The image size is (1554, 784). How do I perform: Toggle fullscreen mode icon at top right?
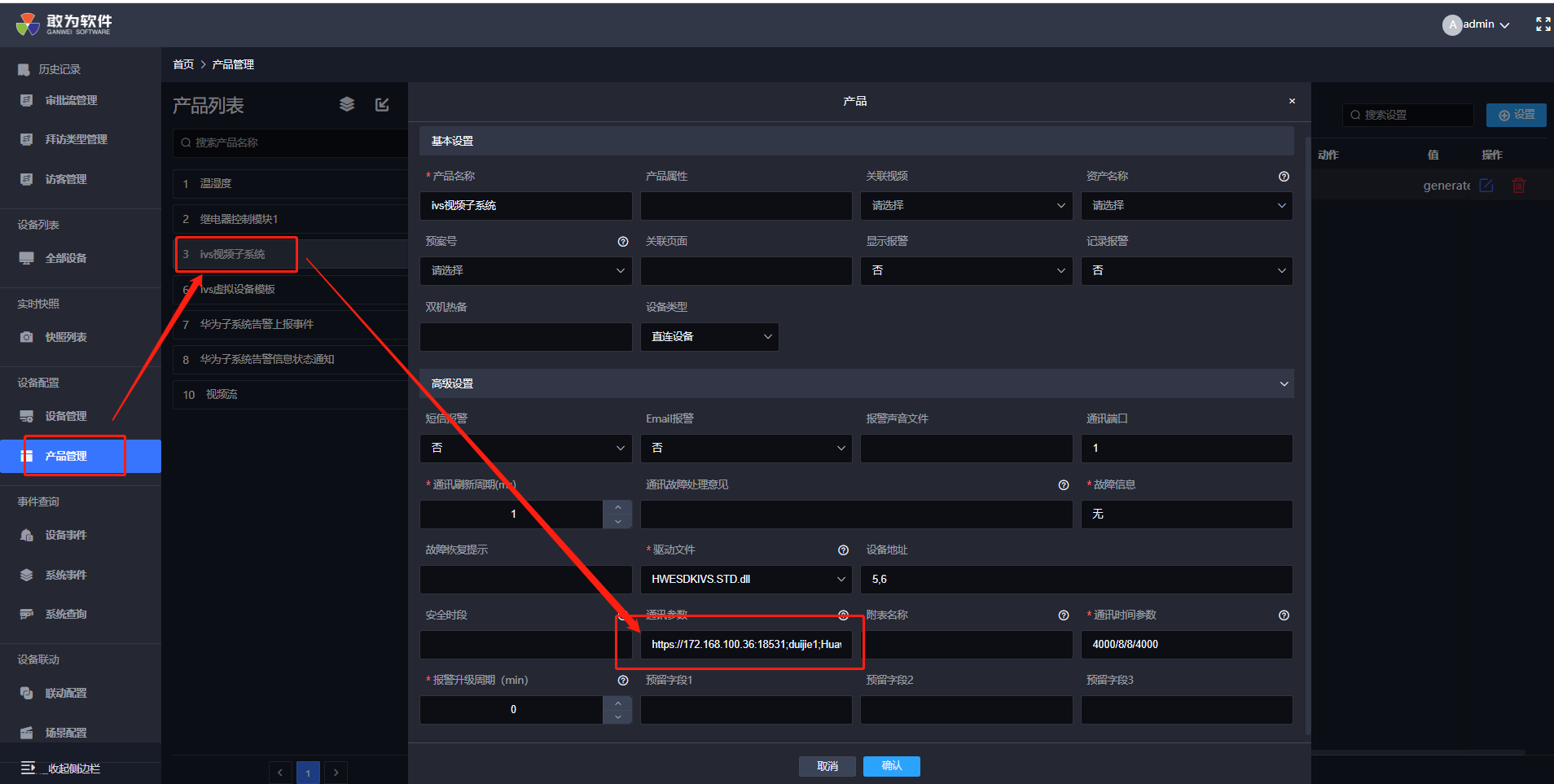(x=1543, y=24)
